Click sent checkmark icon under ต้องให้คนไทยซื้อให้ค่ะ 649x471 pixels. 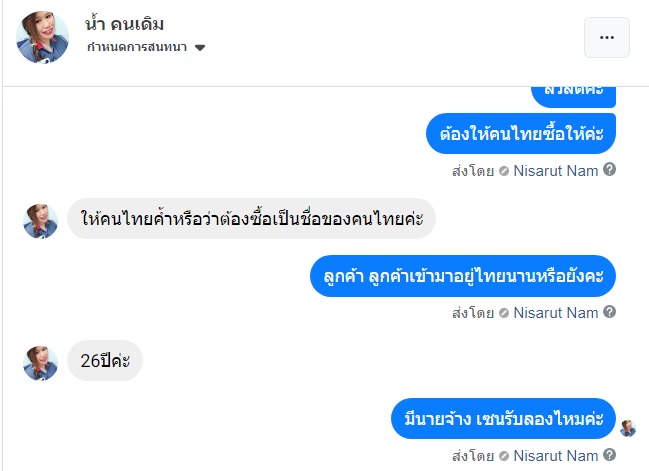click(x=504, y=170)
